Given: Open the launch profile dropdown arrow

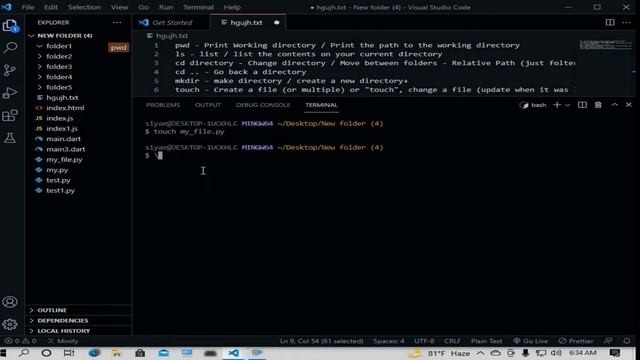Looking at the screenshot, I should coord(567,105).
